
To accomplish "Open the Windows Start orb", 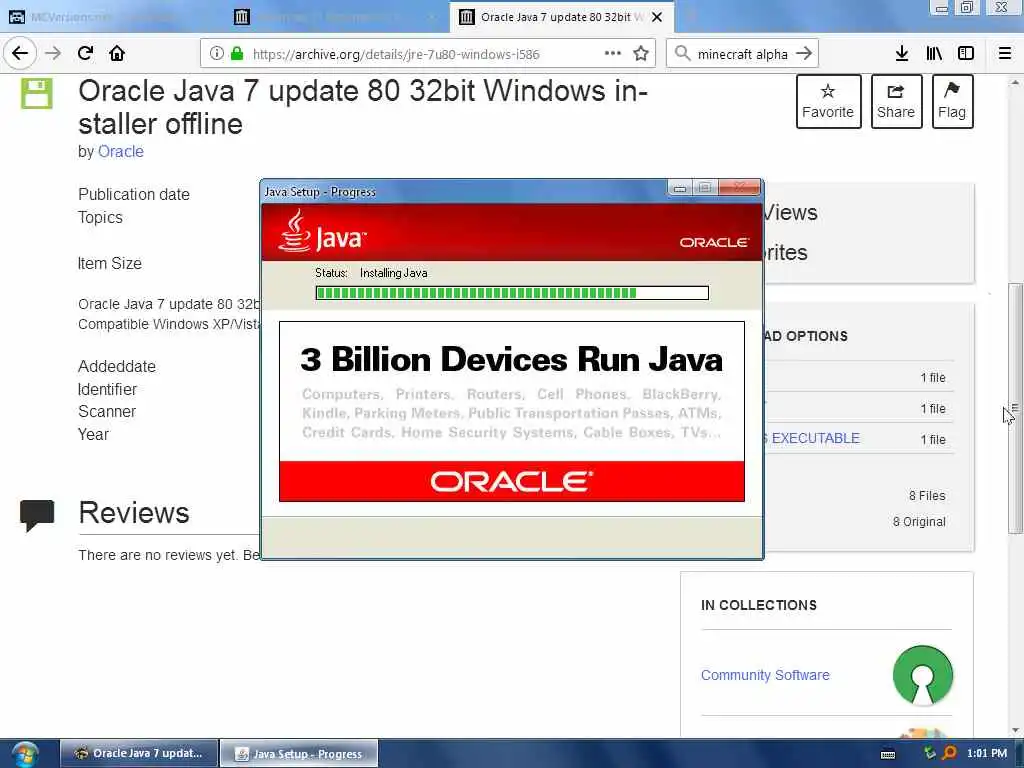I will coord(25,754).
